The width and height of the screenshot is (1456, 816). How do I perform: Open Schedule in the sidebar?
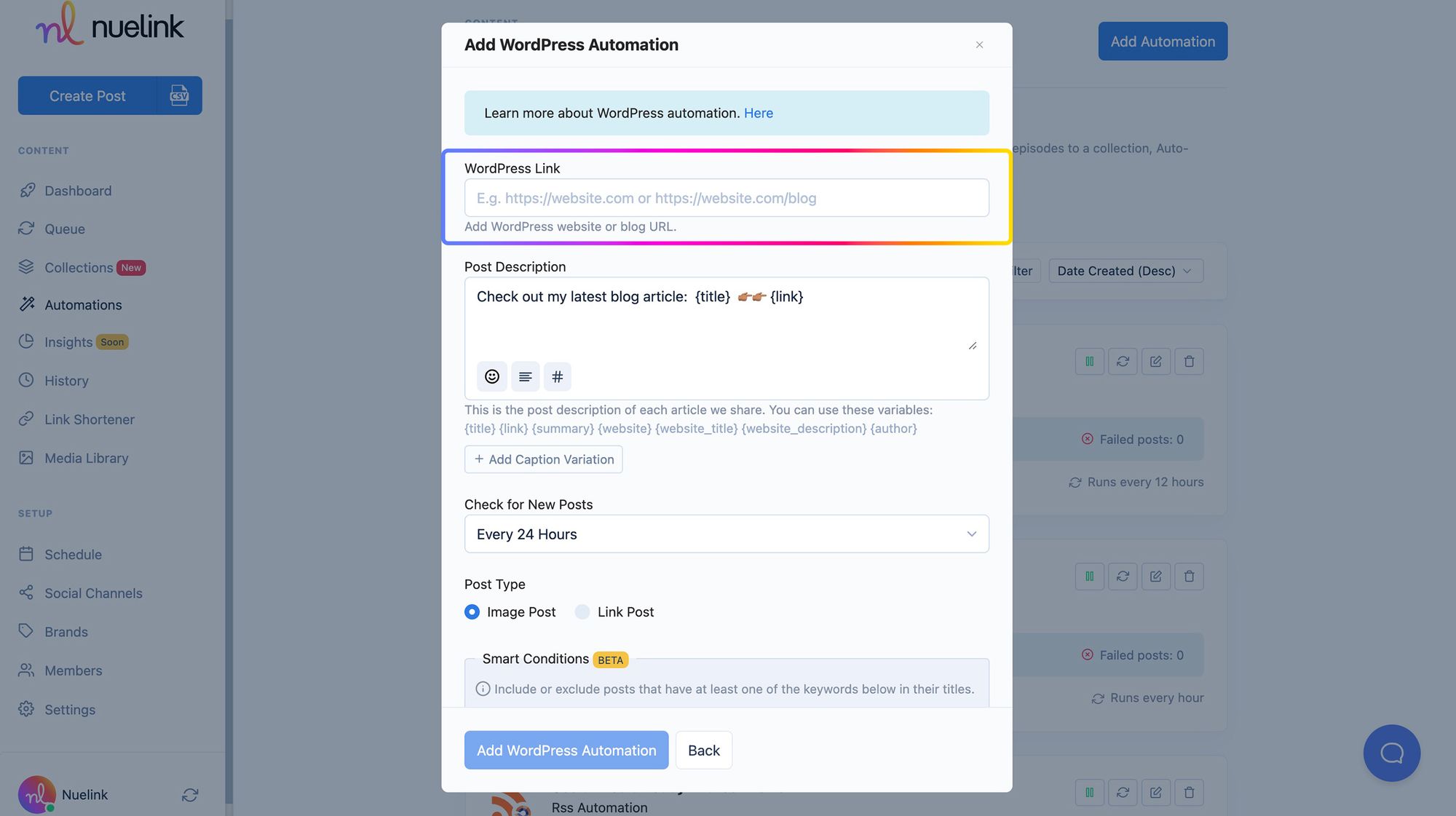73,554
